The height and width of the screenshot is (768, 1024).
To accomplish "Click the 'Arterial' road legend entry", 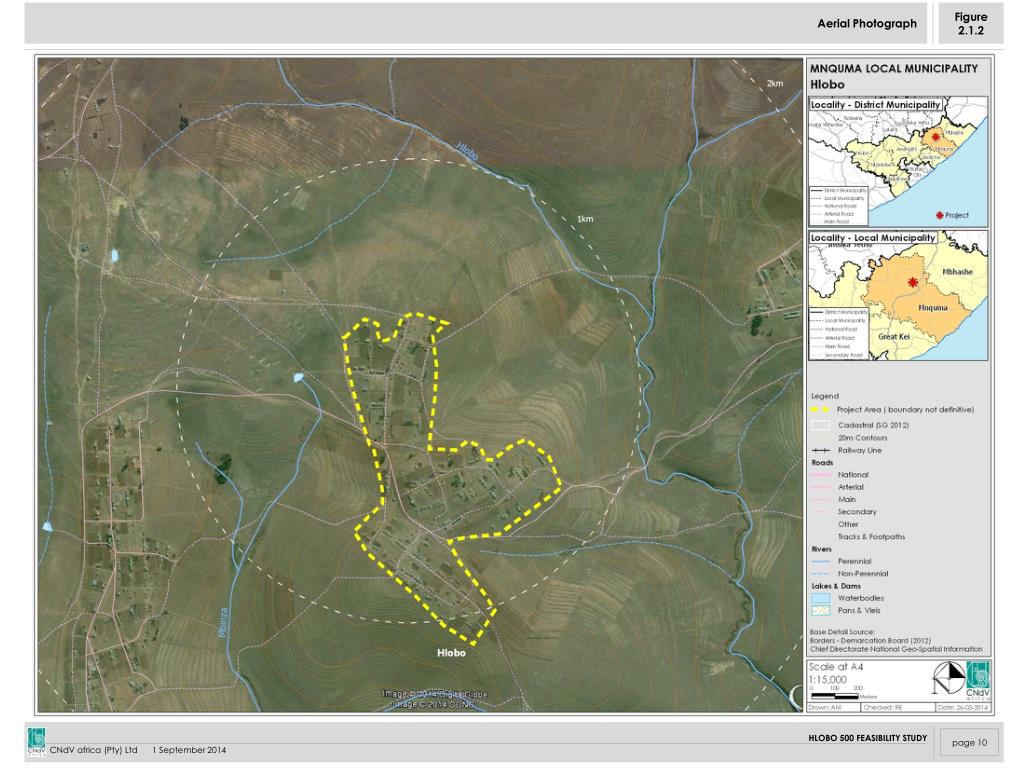I will (x=851, y=487).
